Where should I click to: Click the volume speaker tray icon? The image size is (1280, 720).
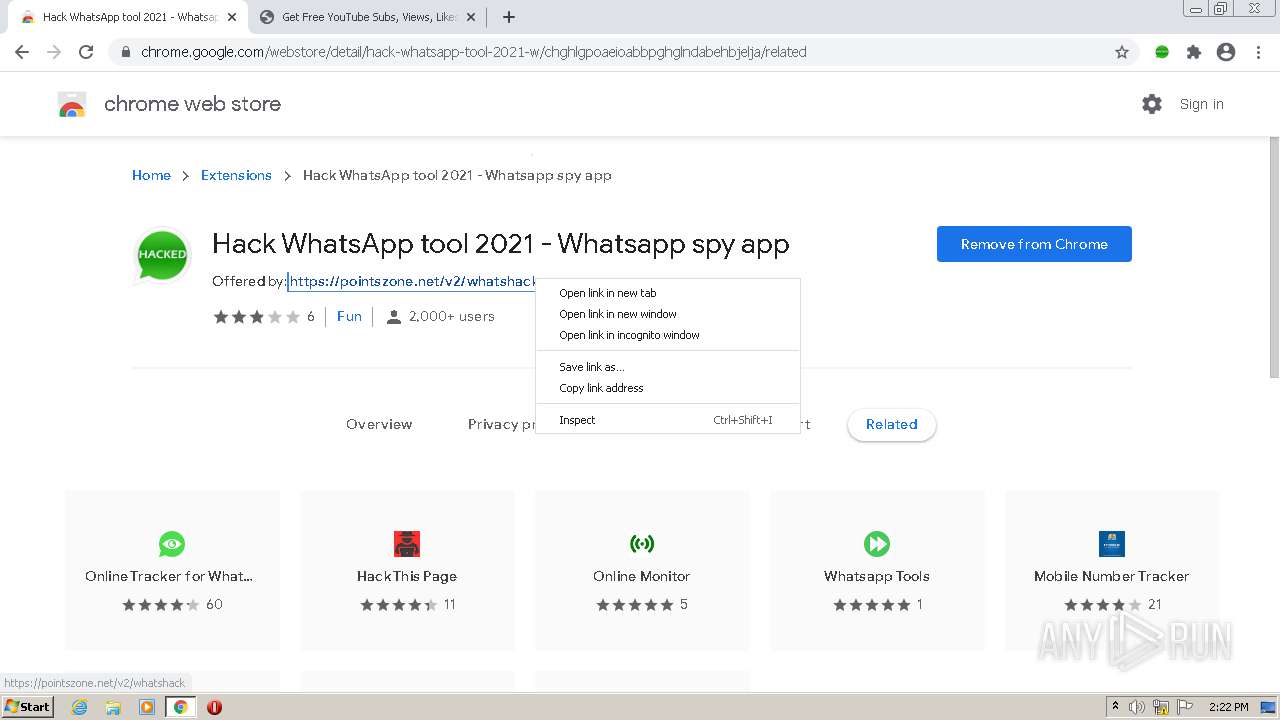(1137, 707)
